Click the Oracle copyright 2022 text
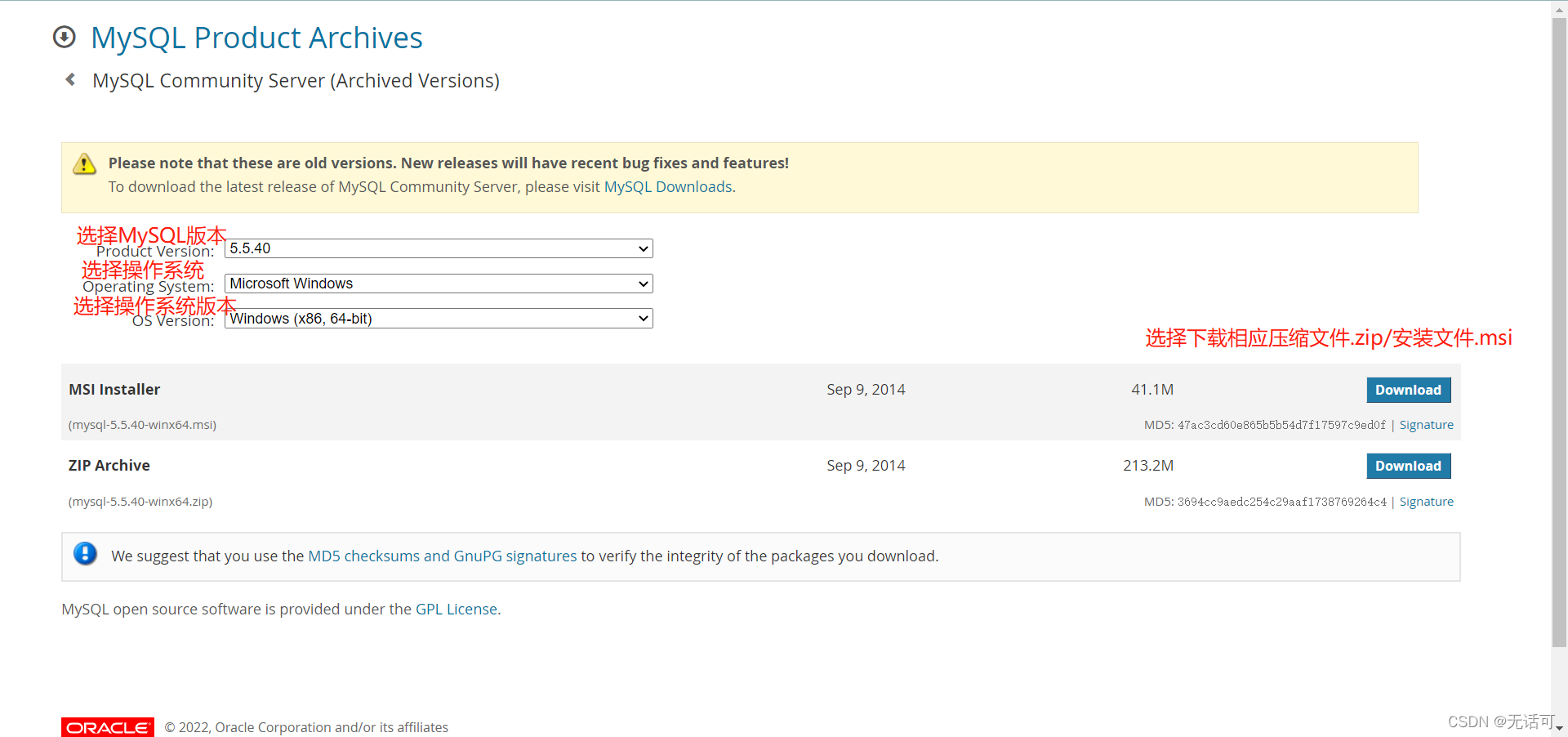Image resolution: width=1568 pixels, height=737 pixels. (x=306, y=727)
